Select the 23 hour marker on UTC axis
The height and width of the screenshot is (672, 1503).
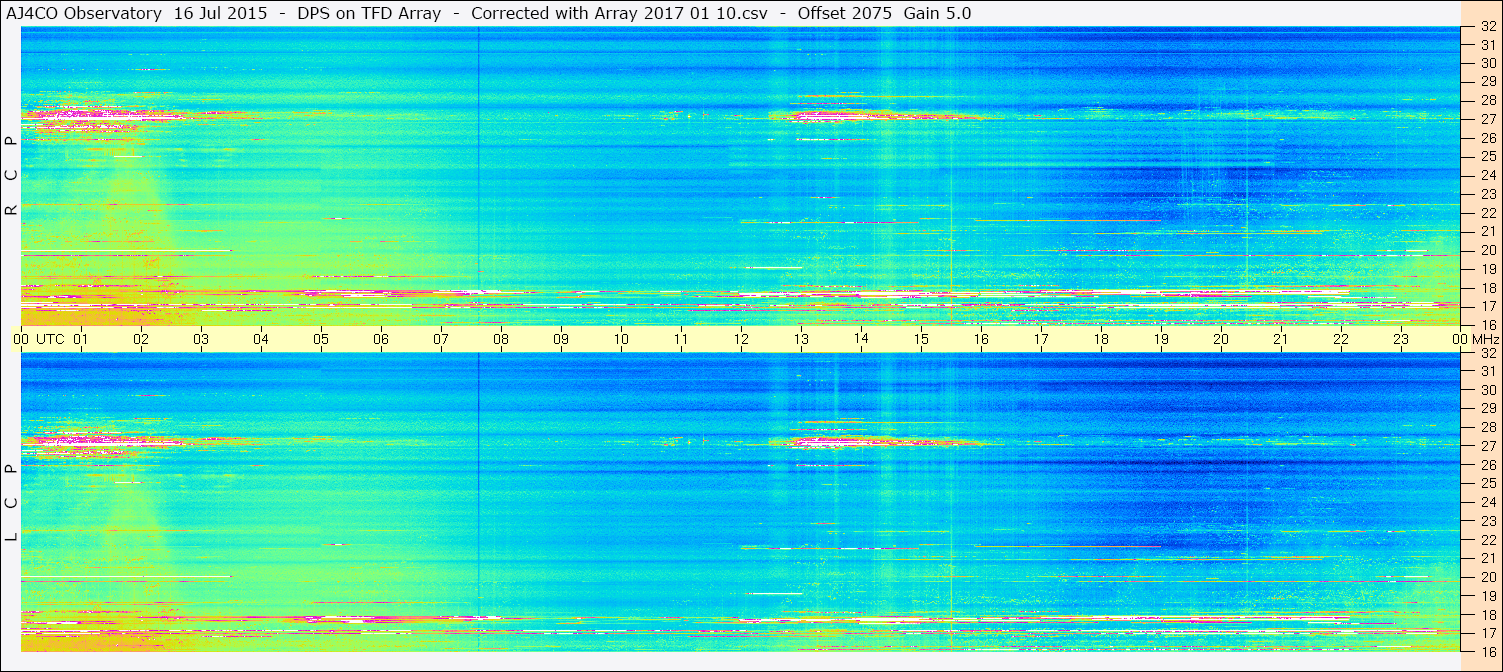[x=1401, y=340]
